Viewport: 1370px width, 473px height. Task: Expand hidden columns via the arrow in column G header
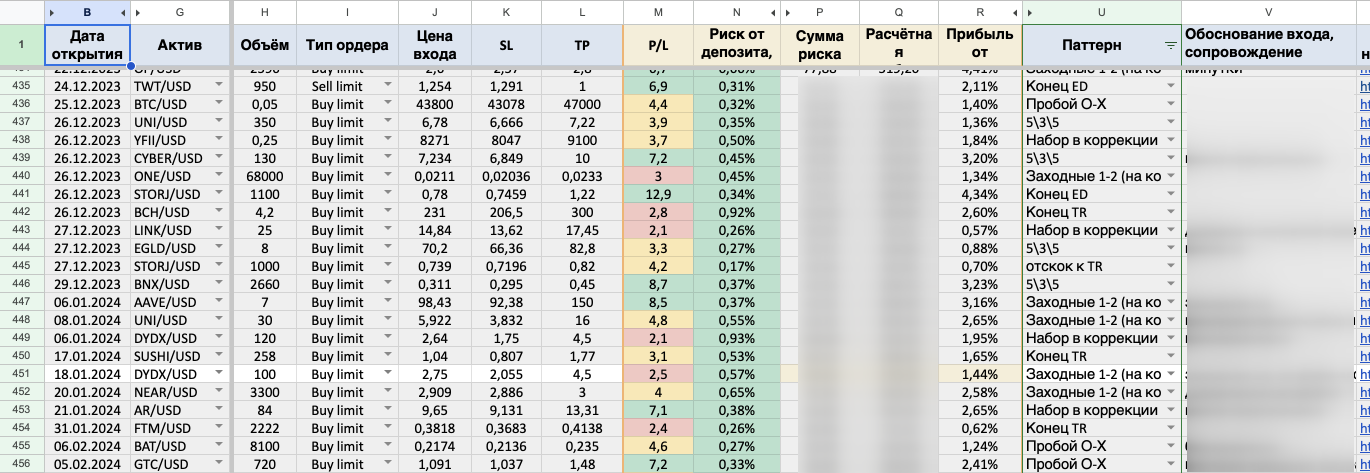coord(137,12)
